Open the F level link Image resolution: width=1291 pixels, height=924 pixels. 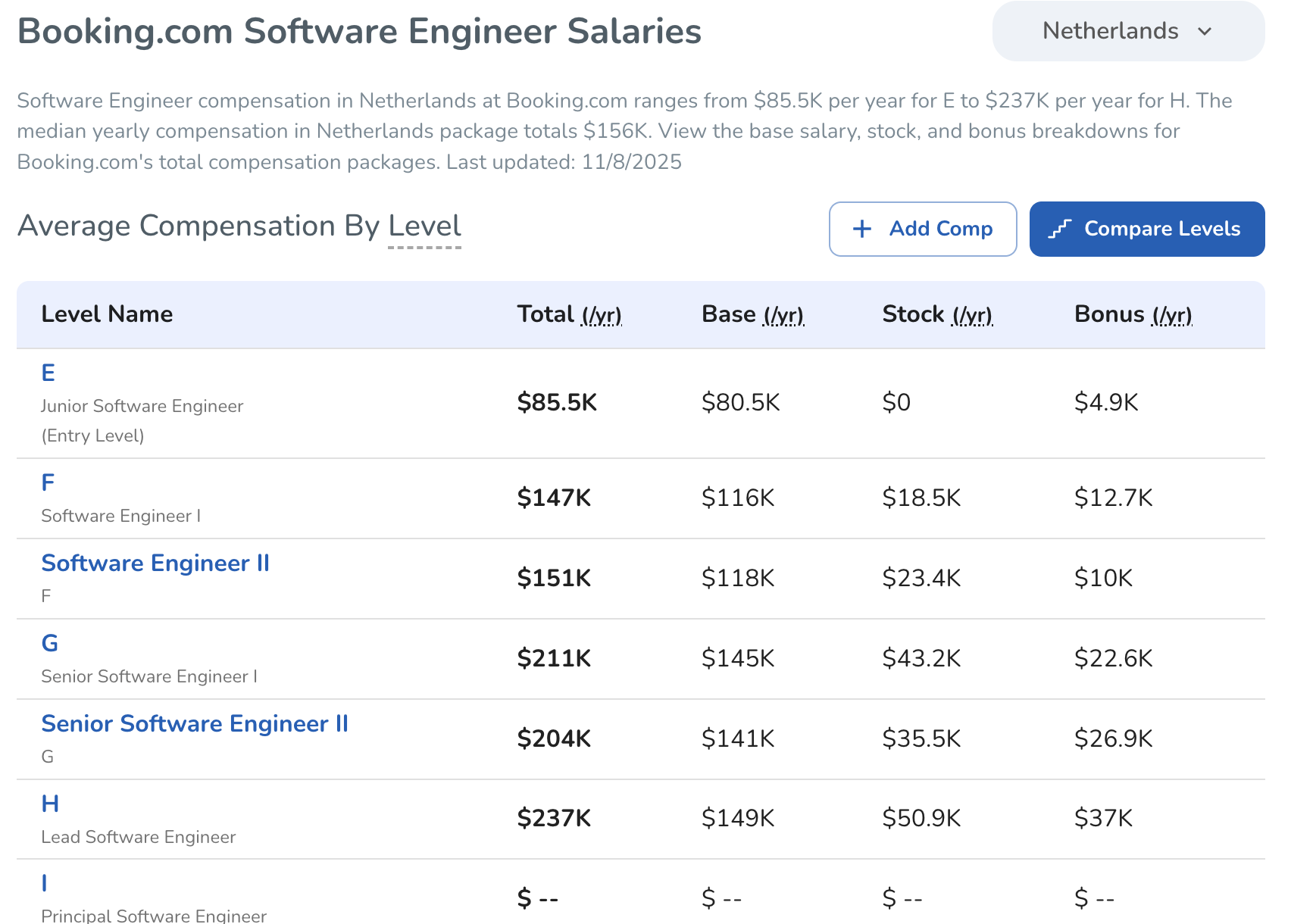click(x=48, y=482)
